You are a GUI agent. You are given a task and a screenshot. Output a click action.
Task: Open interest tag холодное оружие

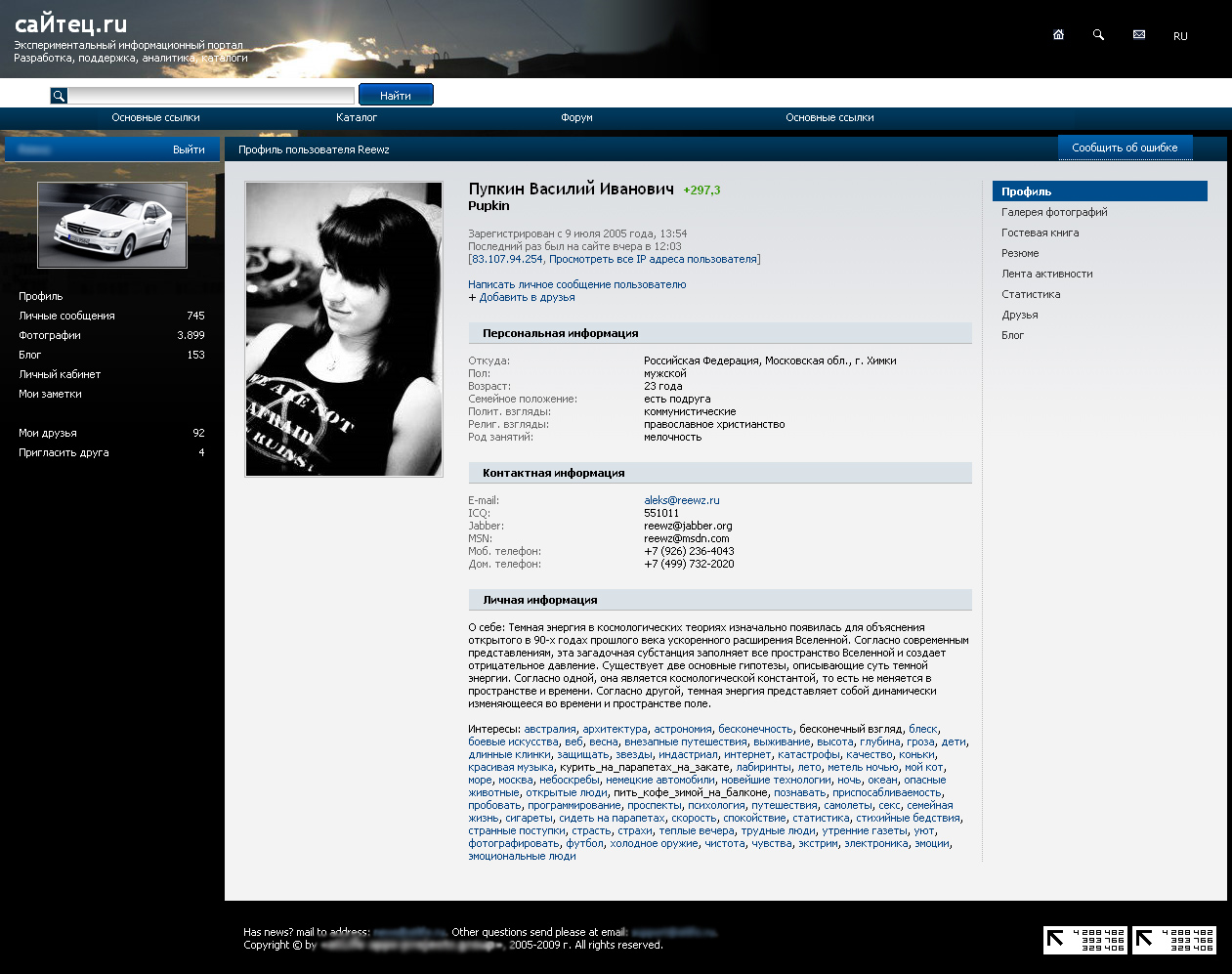(x=654, y=843)
